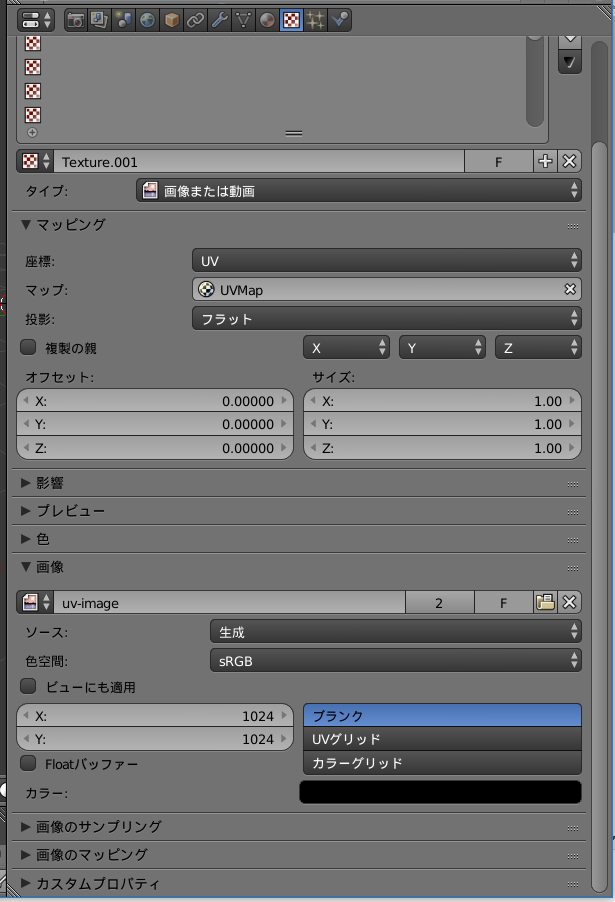Open an image file with the folder icon
This screenshot has width=615, height=902.
(545, 602)
